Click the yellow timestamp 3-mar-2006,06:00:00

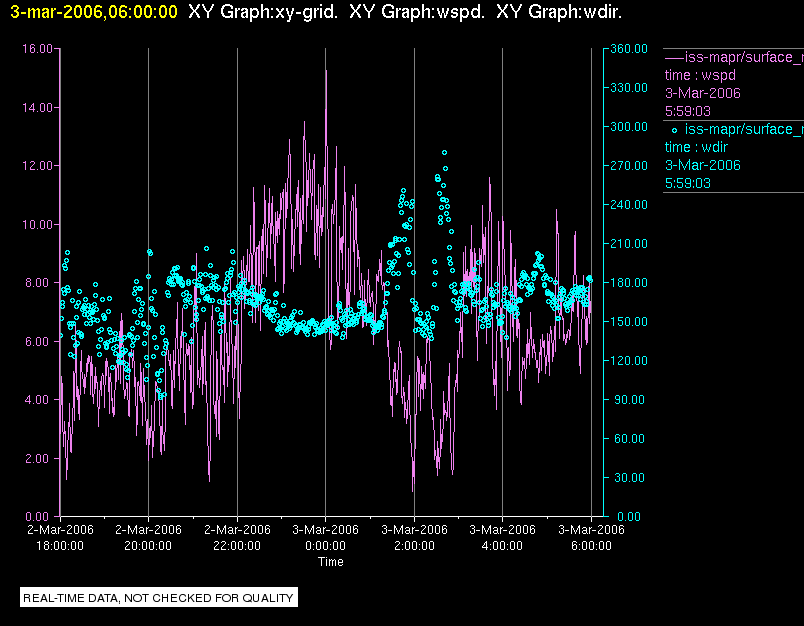pos(94,12)
